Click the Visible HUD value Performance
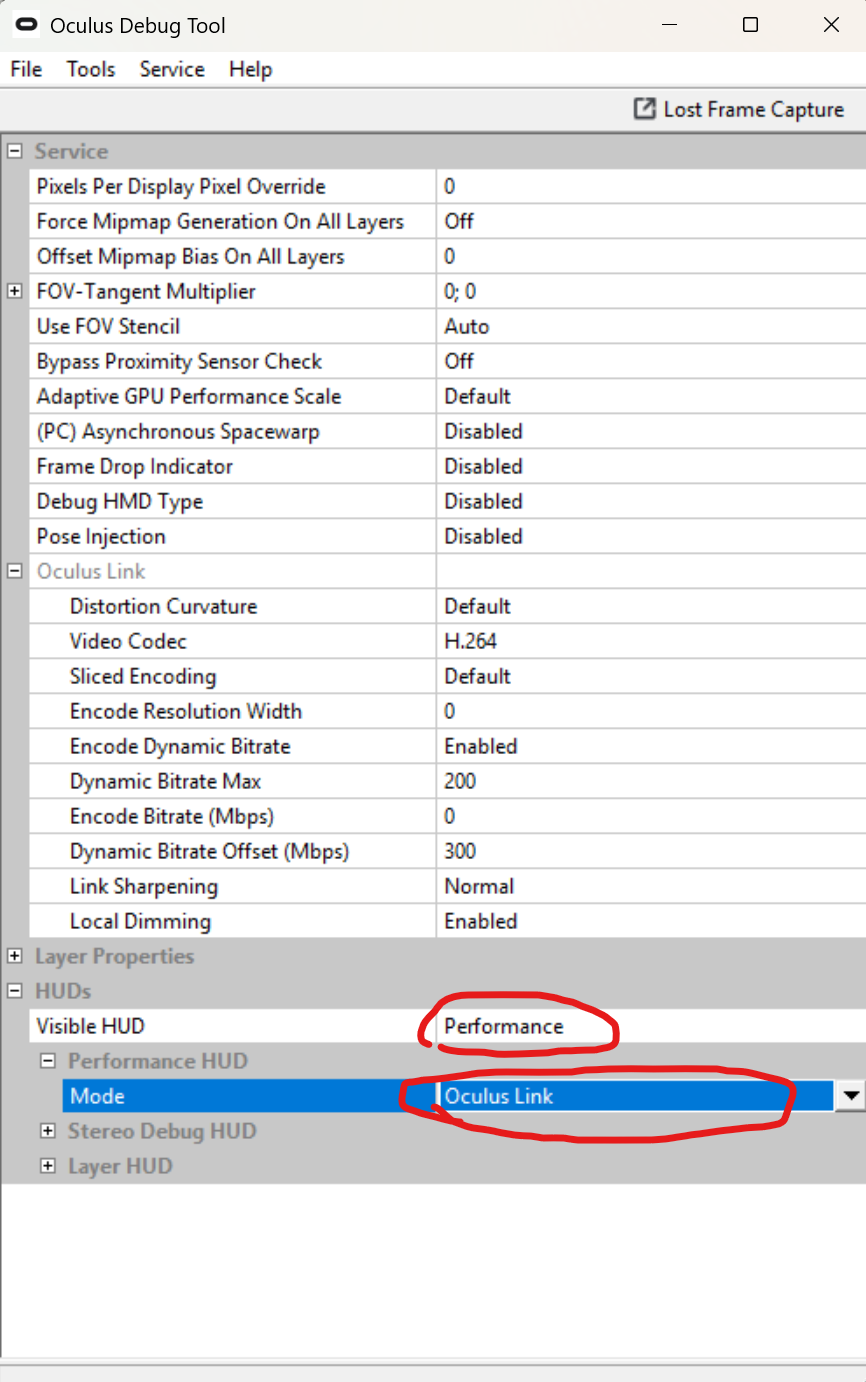Viewport: 866px width, 1382px height. click(x=651, y=1026)
